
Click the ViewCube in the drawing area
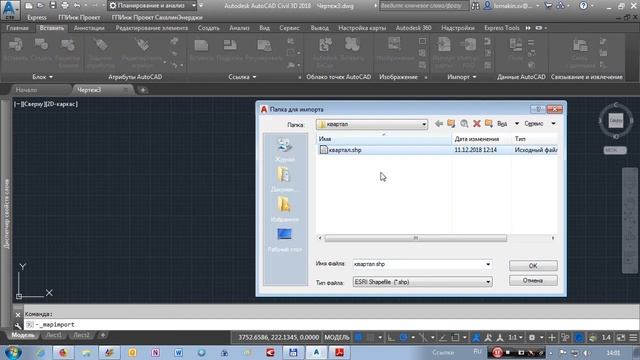[x=616, y=121]
